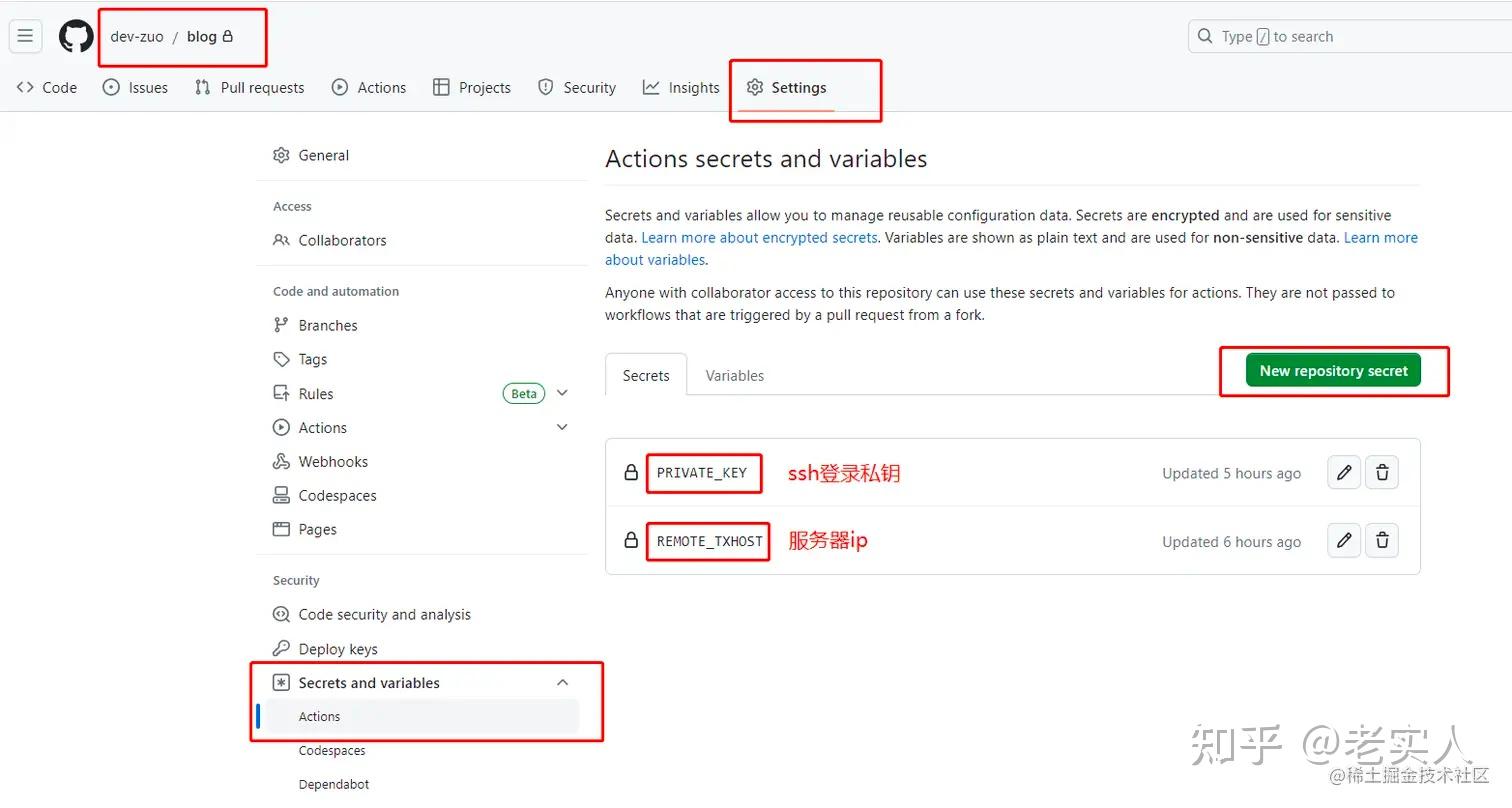Collapse the Secrets and variables section
This screenshot has height=808, width=1512.
click(x=562, y=683)
